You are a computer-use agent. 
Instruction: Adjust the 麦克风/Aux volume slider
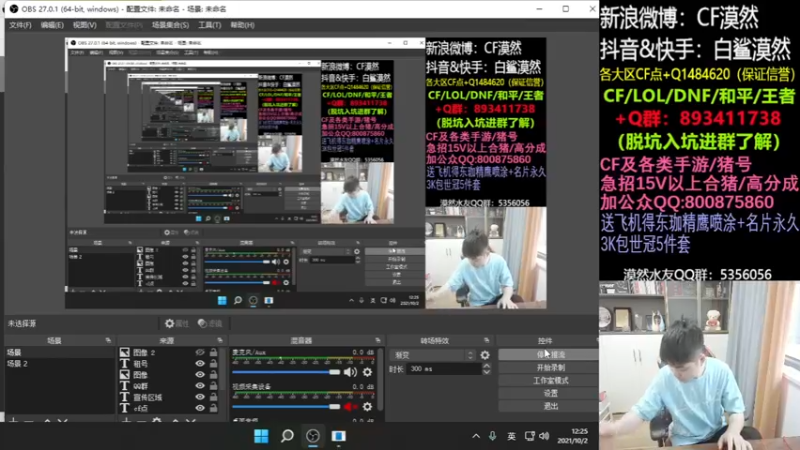(x=286, y=372)
